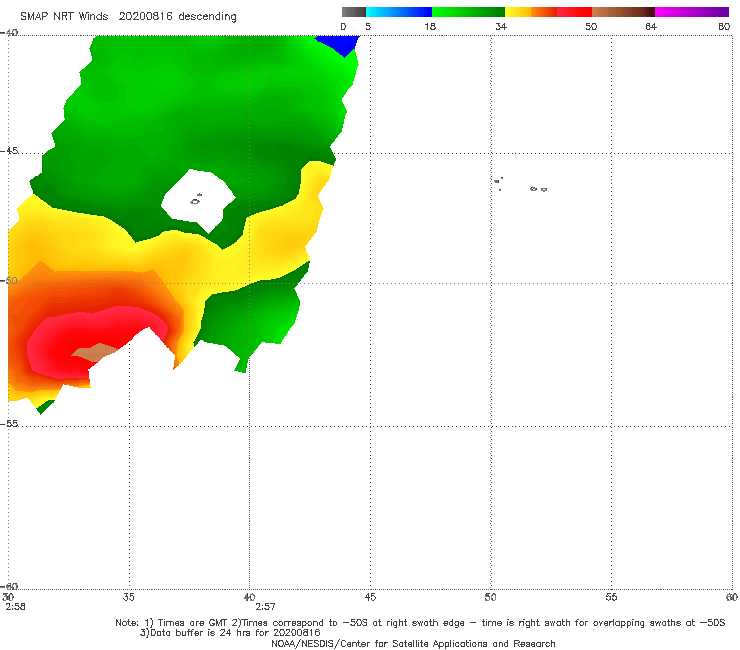Click the 'Note: 1) Times are GMT' line
This screenshot has height=650, width=740.
point(420,623)
